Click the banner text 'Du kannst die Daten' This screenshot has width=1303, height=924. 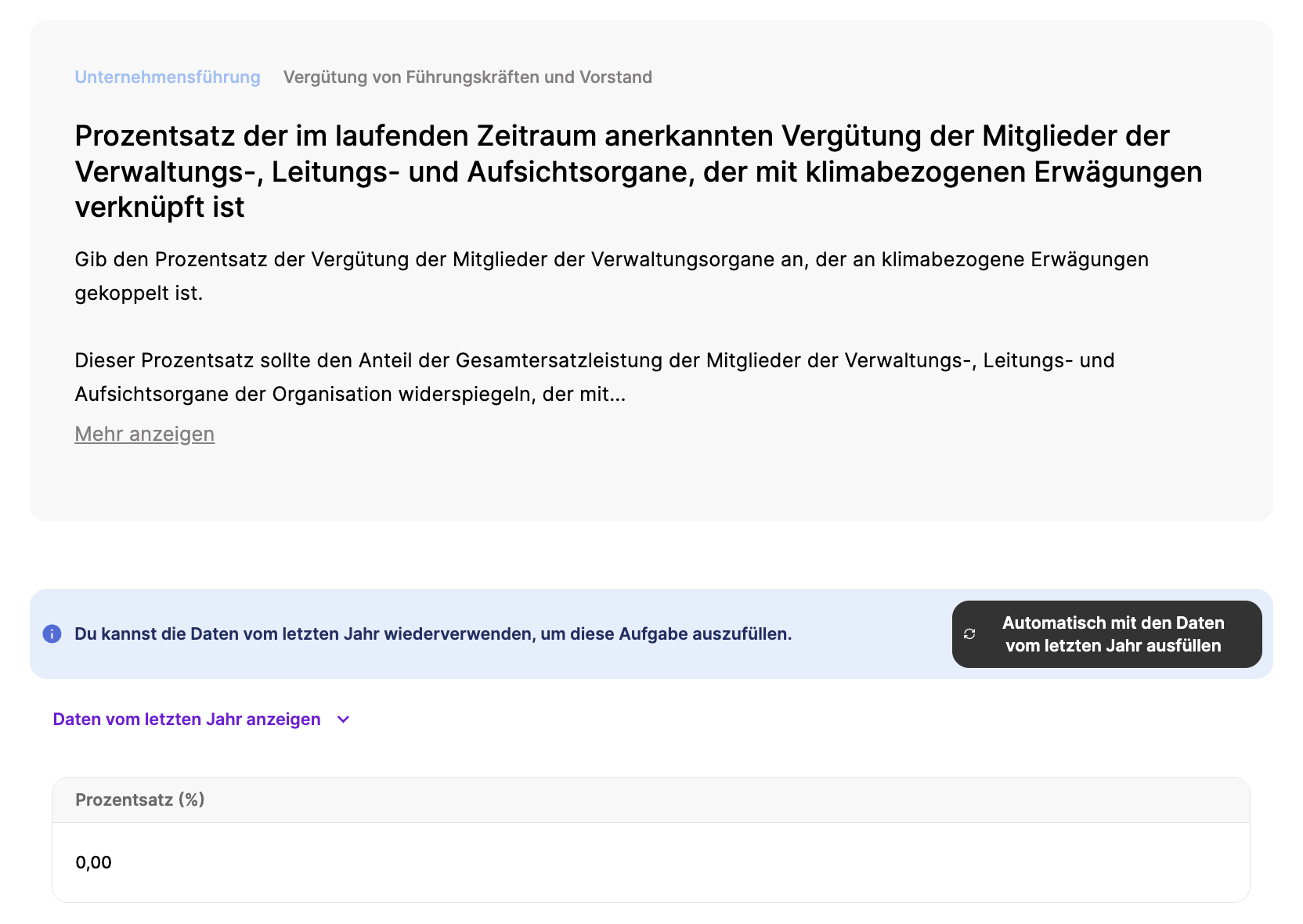tap(433, 633)
